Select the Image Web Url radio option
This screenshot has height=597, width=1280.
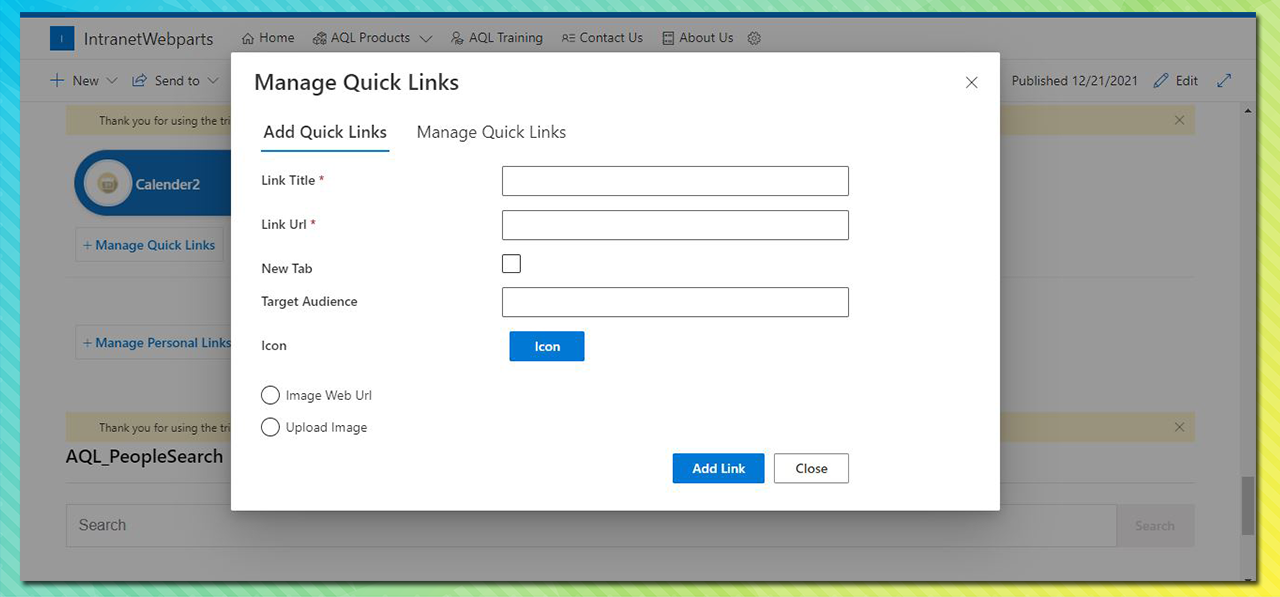pyautogui.click(x=270, y=395)
